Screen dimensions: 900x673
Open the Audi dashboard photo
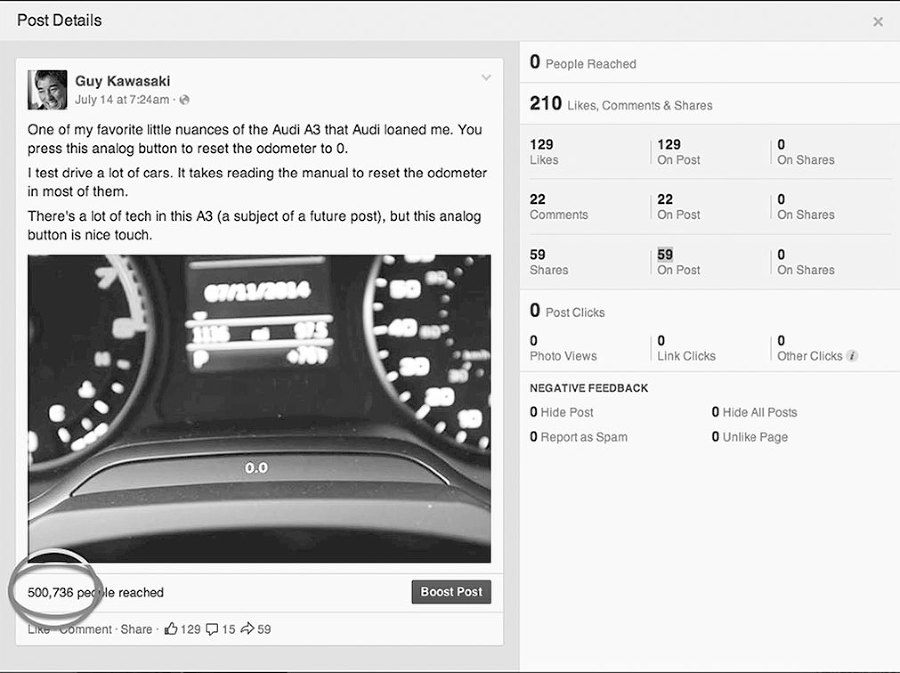[259, 408]
